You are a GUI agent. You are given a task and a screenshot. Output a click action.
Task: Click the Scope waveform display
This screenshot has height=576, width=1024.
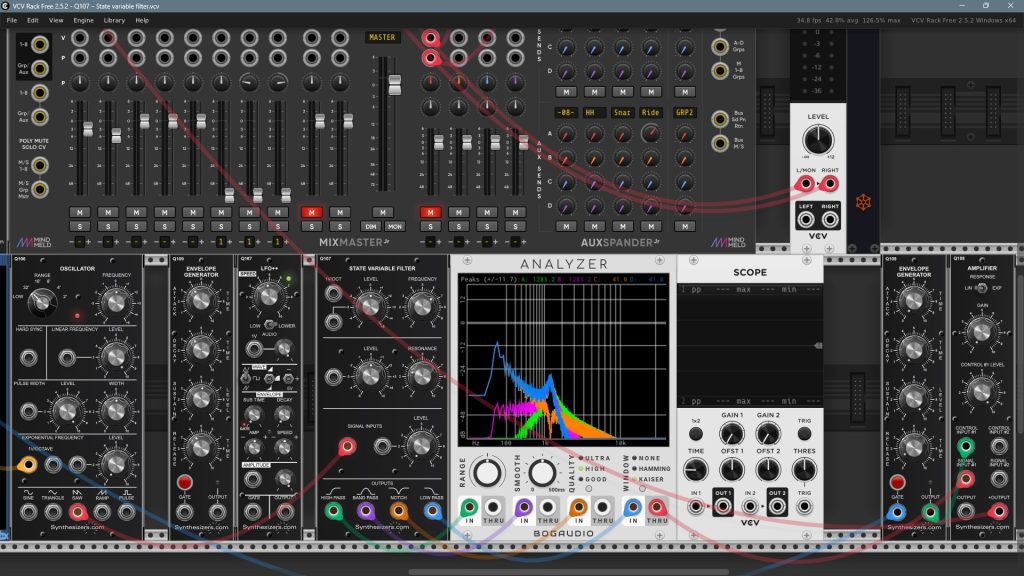coord(750,345)
